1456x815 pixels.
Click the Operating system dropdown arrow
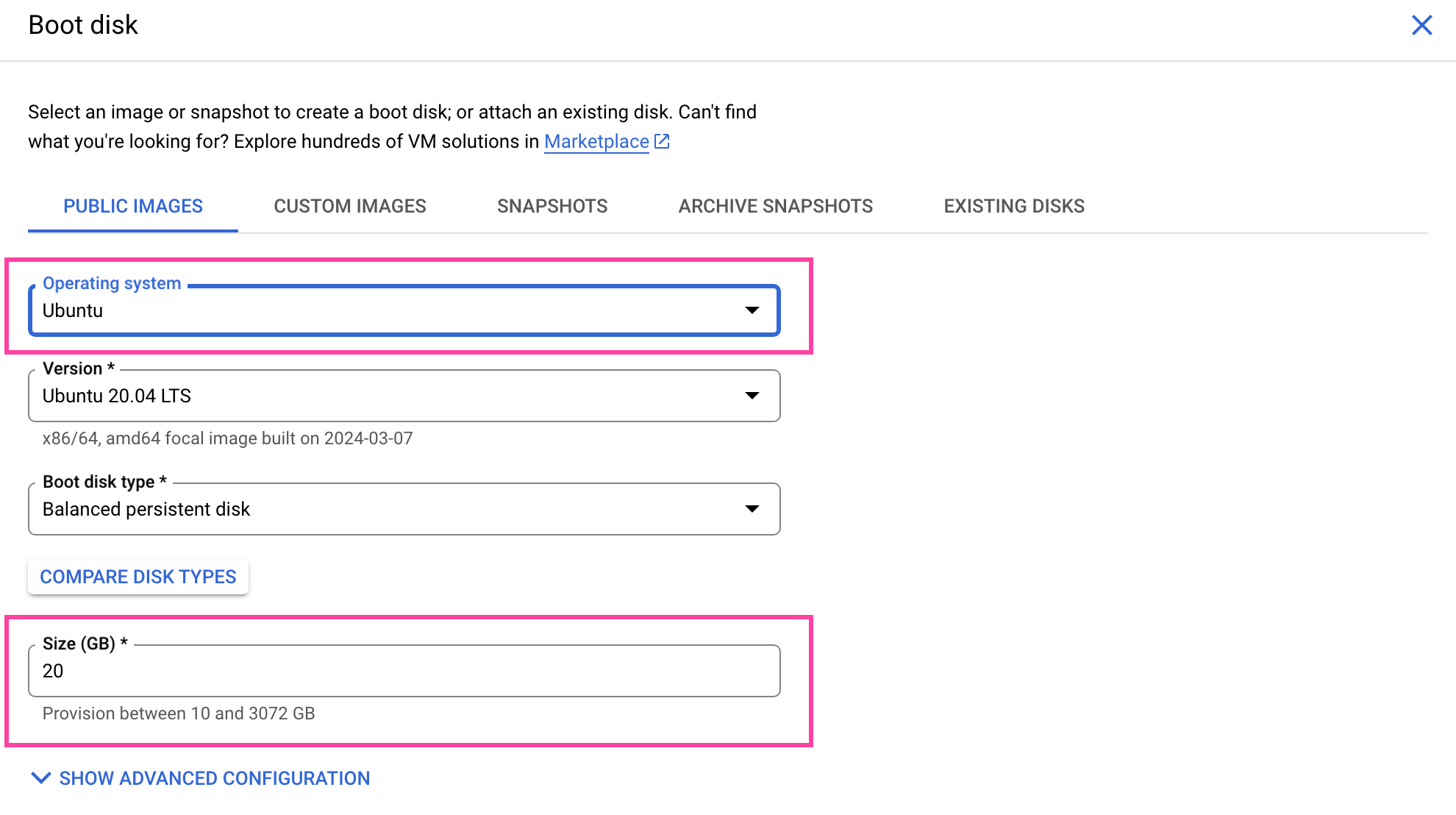click(x=752, y=310)
